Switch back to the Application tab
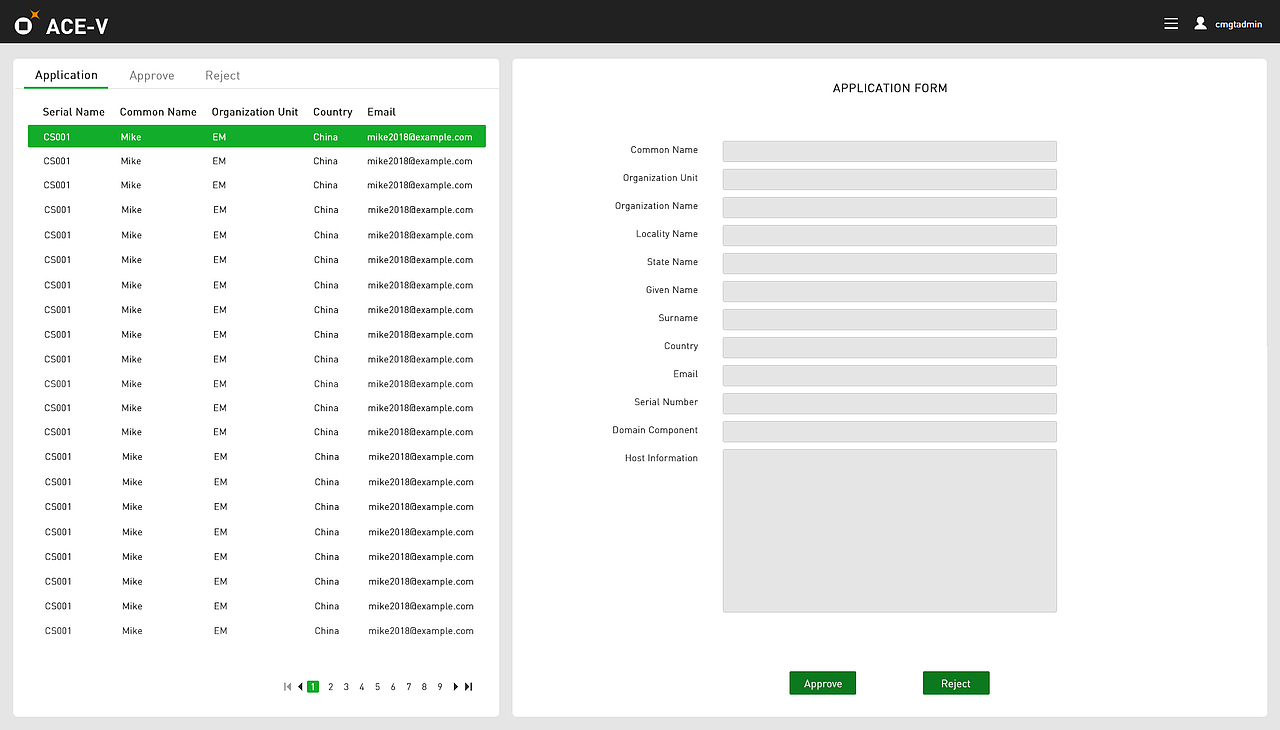Viewport: 1280px width, 730px height. tap(66, 75)
